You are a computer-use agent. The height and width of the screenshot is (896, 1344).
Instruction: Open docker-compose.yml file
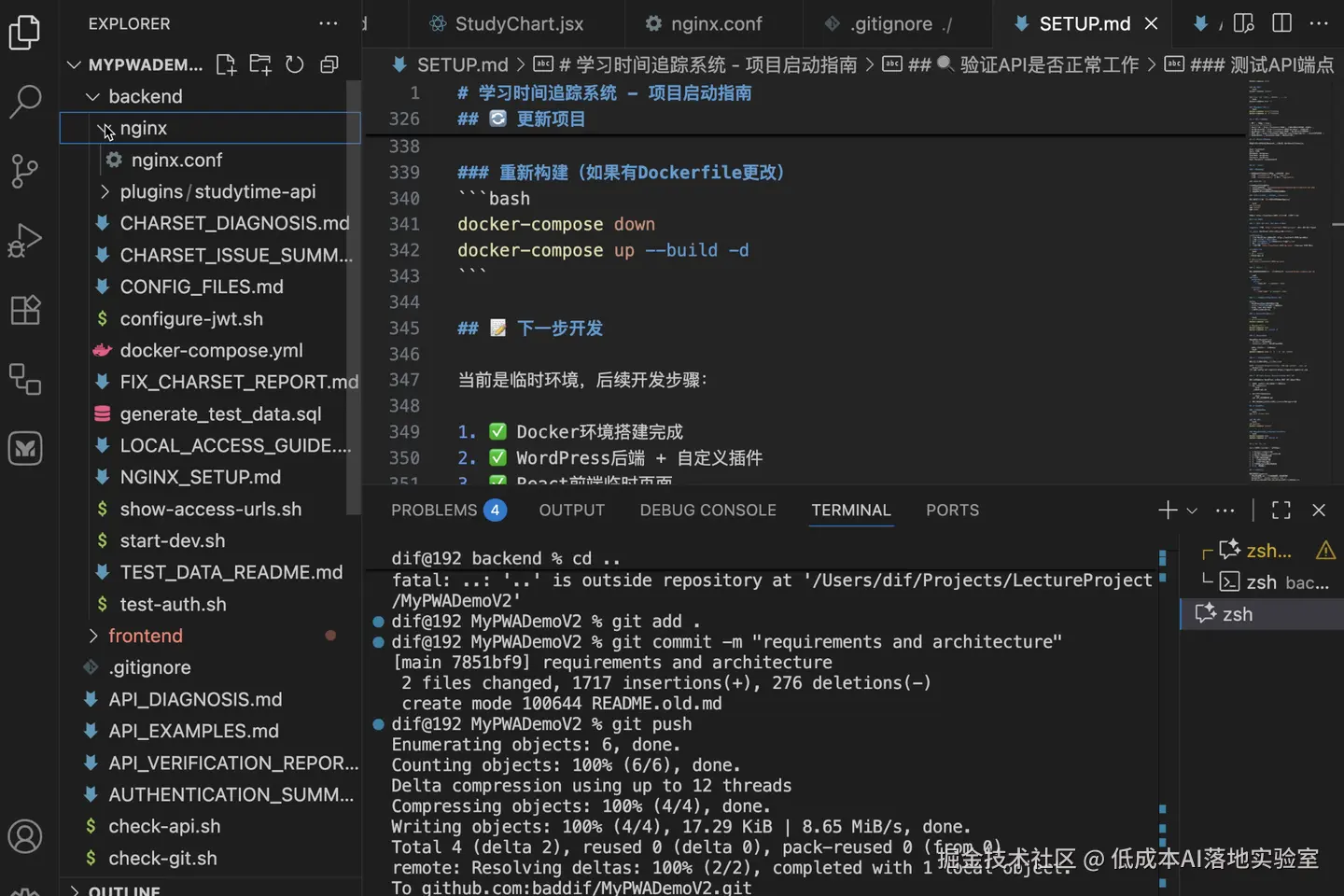click(211, 350)
